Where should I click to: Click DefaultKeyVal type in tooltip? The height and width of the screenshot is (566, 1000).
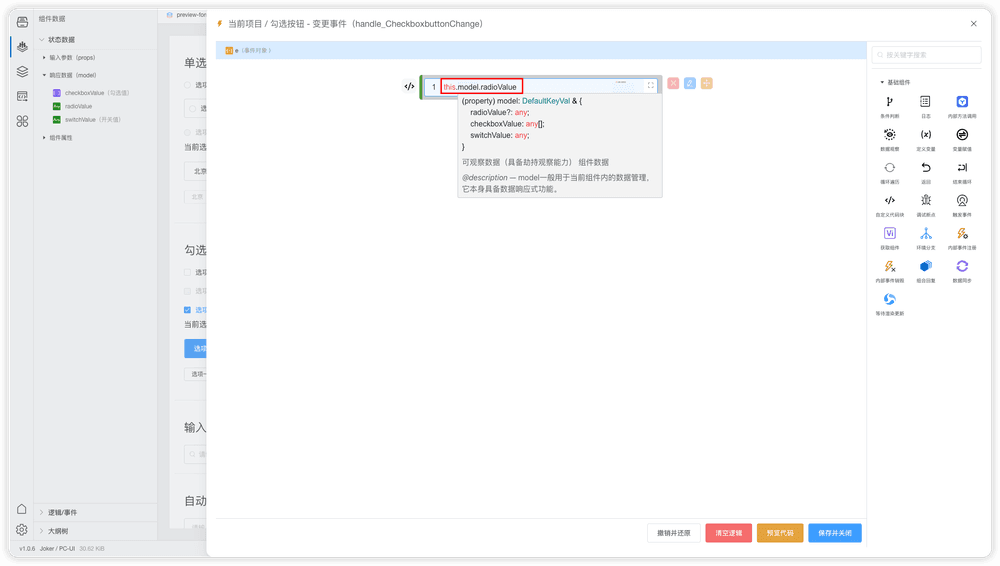[x=546, y=101]
